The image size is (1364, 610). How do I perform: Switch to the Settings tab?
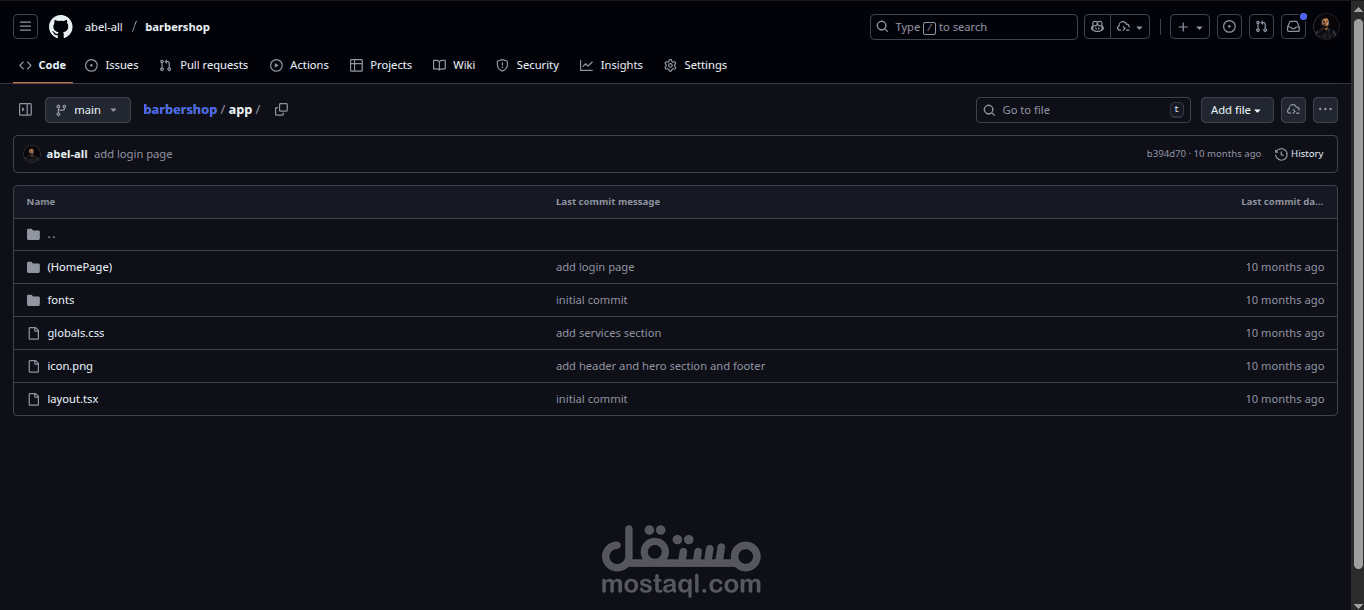695,65
